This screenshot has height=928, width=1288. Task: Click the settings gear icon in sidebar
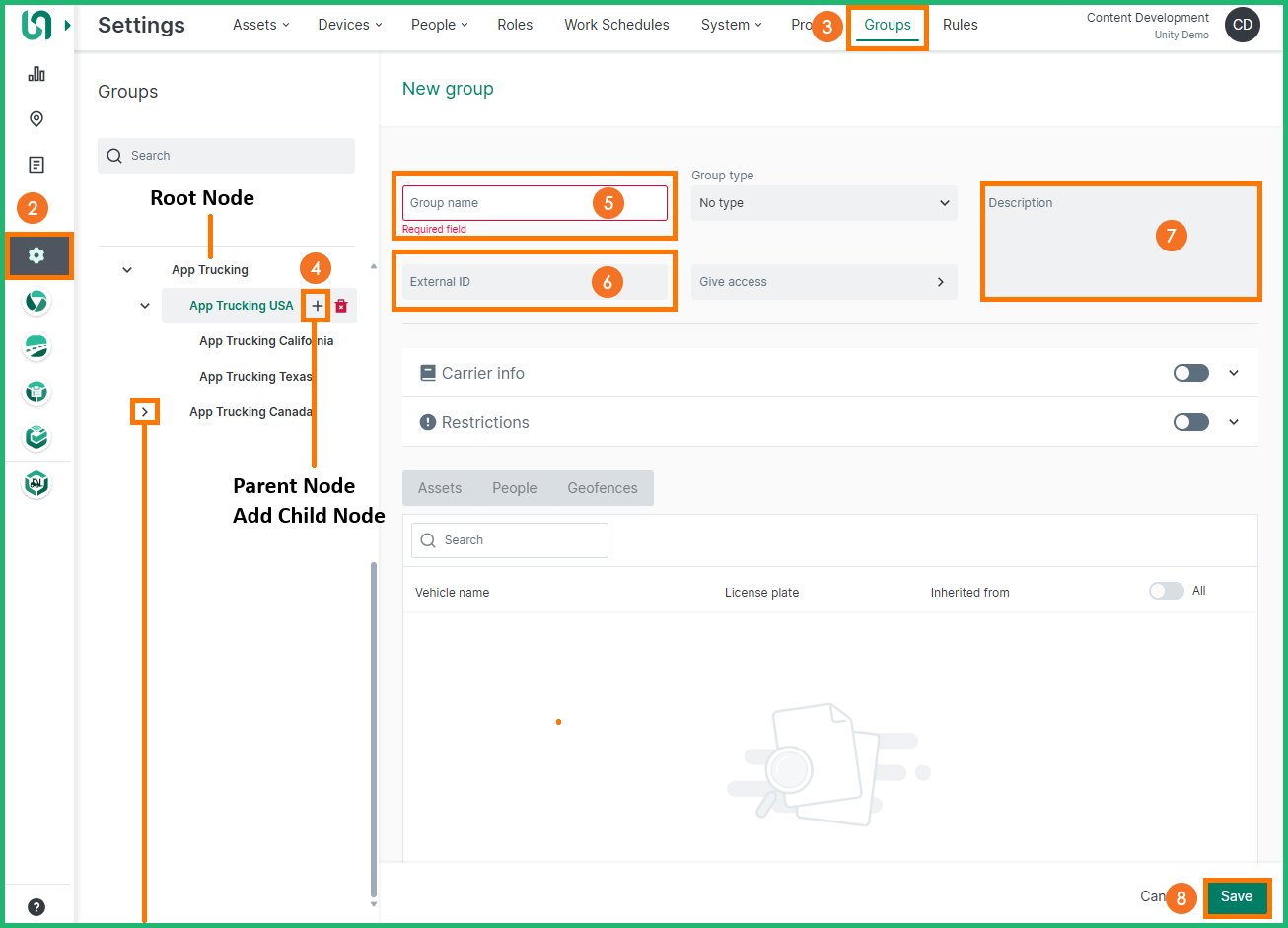click(36, 255)
